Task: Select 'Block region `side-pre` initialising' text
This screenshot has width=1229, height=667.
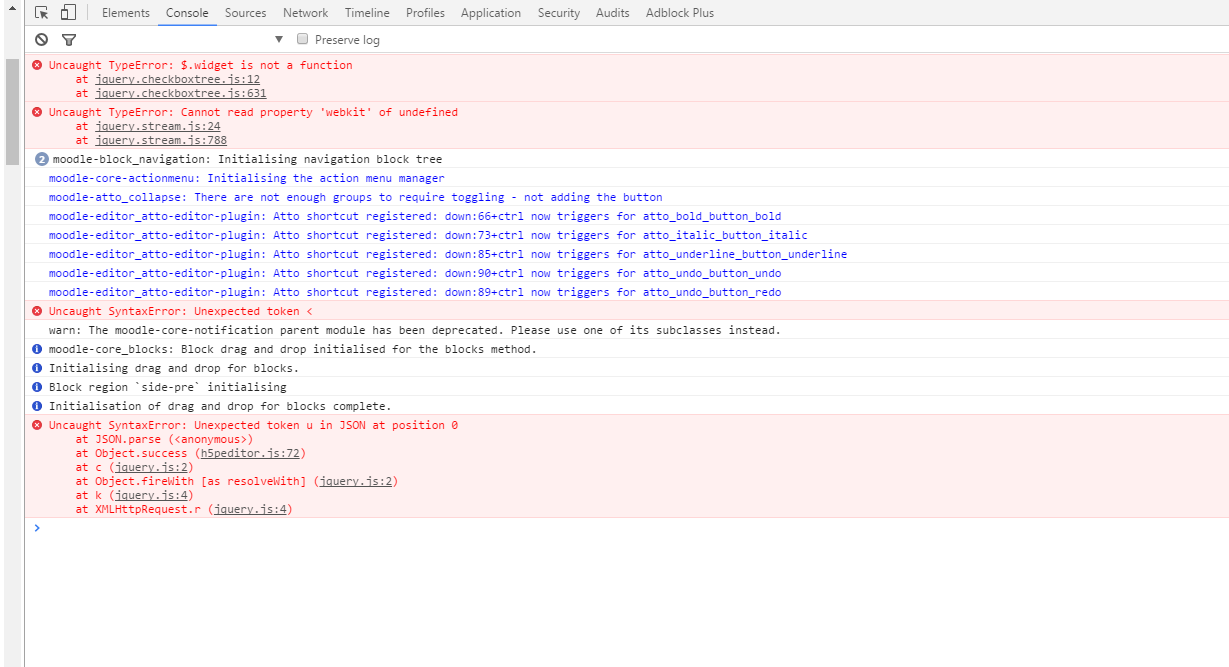Action: 167,387
